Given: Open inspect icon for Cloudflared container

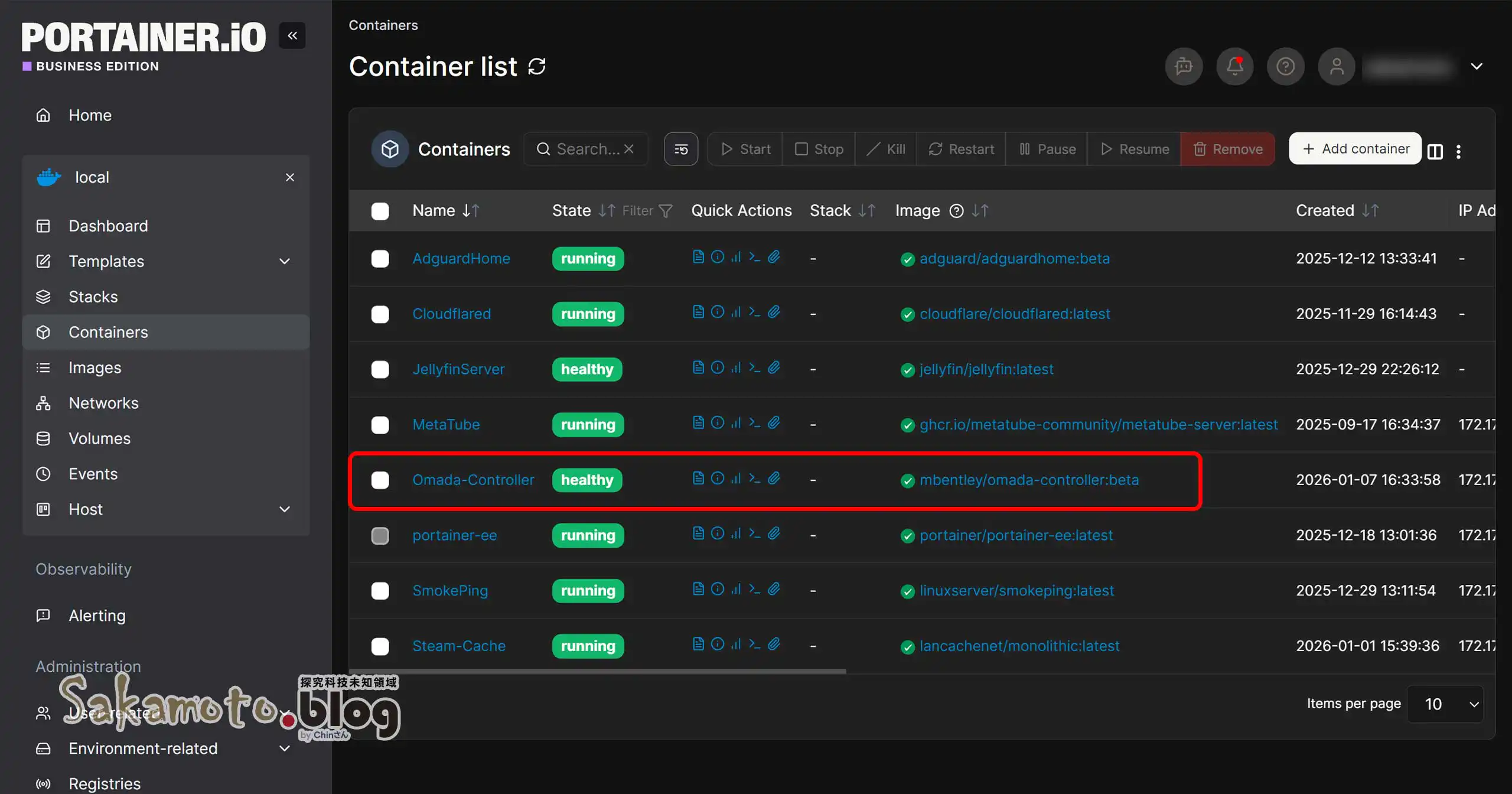Looking at the screenshot, I should (x=717, y=312).
